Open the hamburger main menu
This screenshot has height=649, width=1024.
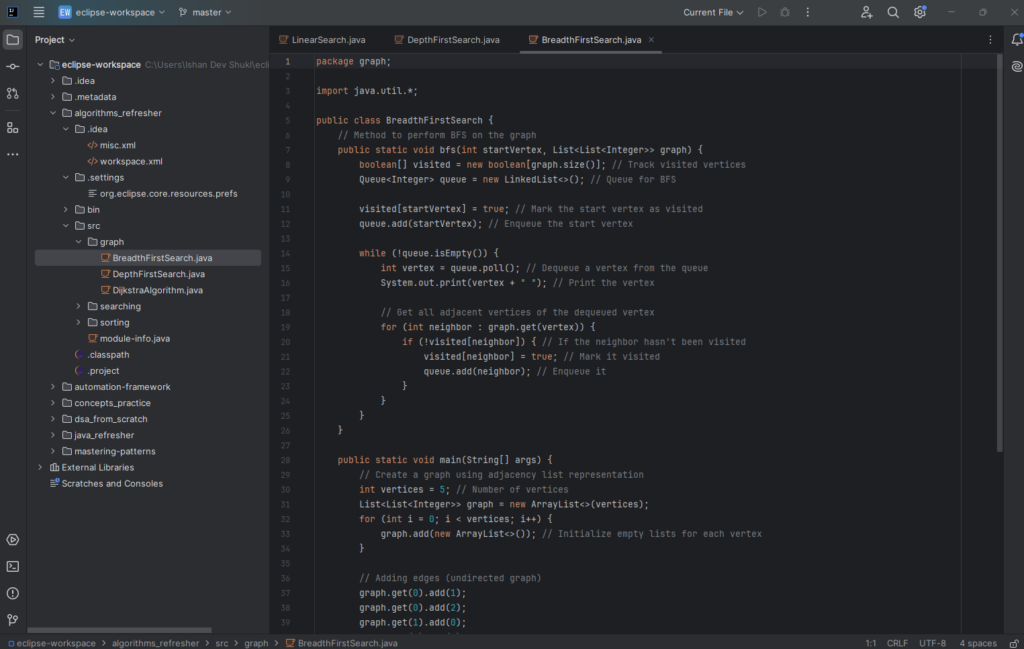[38, 12]
